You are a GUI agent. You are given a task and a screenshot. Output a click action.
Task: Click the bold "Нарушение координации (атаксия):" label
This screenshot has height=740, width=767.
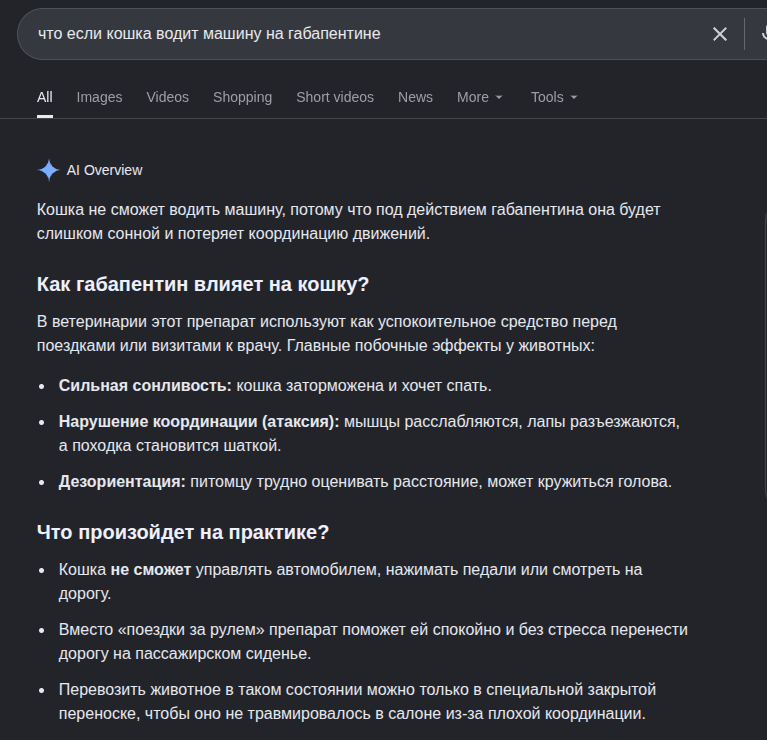click(199, 422)
